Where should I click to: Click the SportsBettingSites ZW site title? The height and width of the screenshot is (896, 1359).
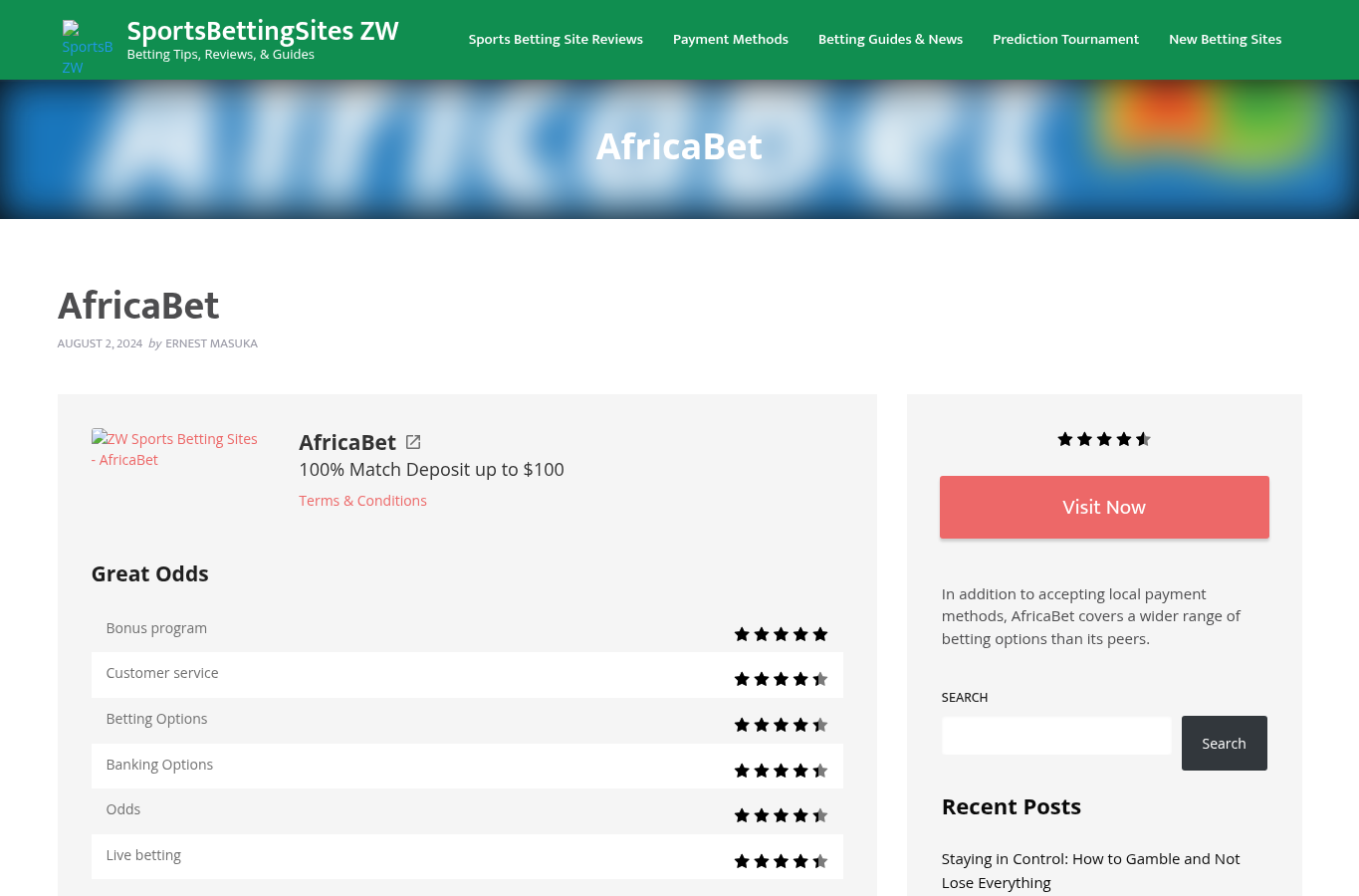263,31
